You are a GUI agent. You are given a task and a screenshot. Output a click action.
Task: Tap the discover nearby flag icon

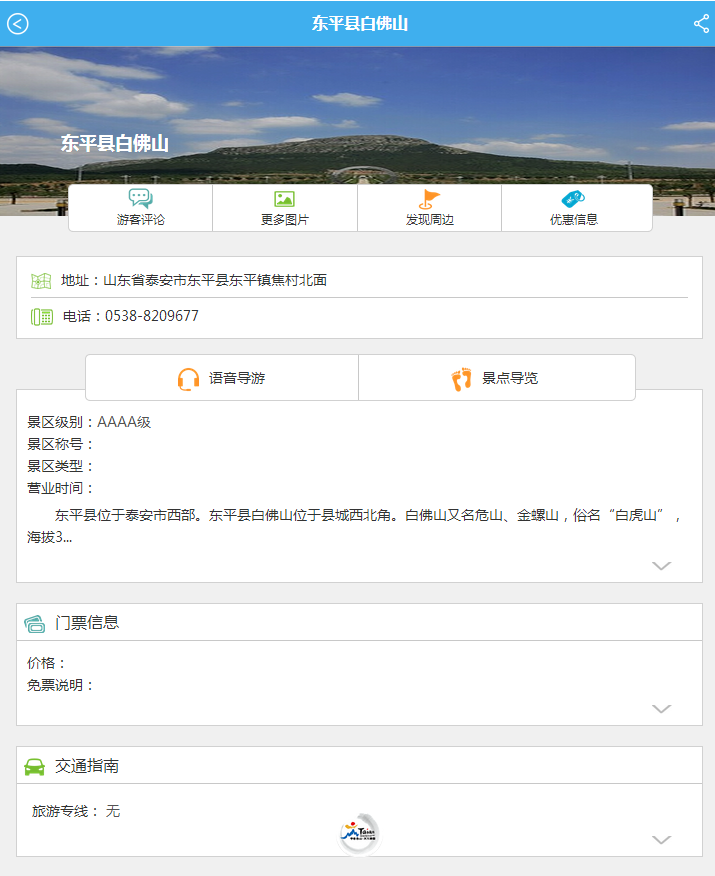429,199
